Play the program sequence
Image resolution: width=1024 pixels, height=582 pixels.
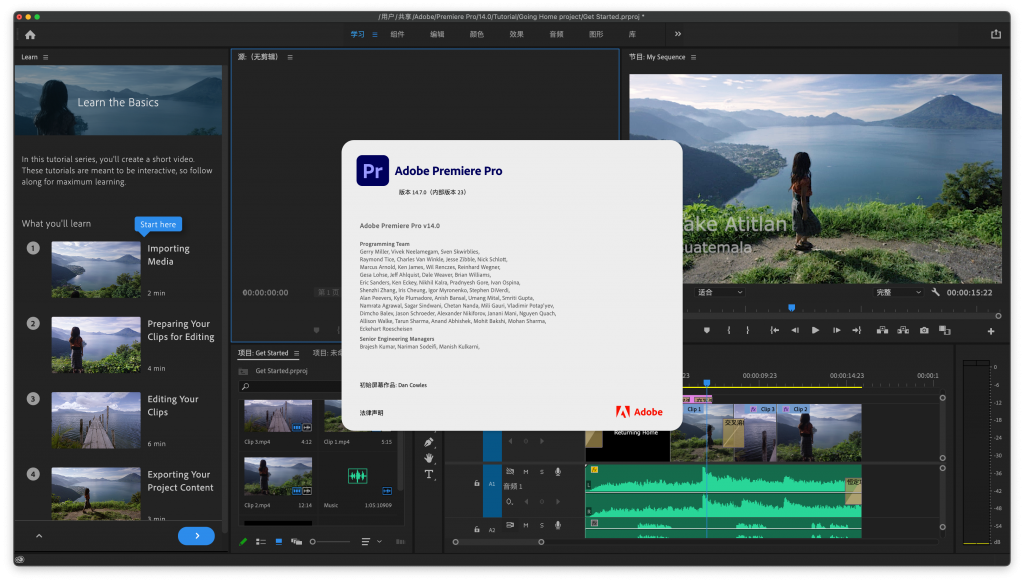[815, 331]
